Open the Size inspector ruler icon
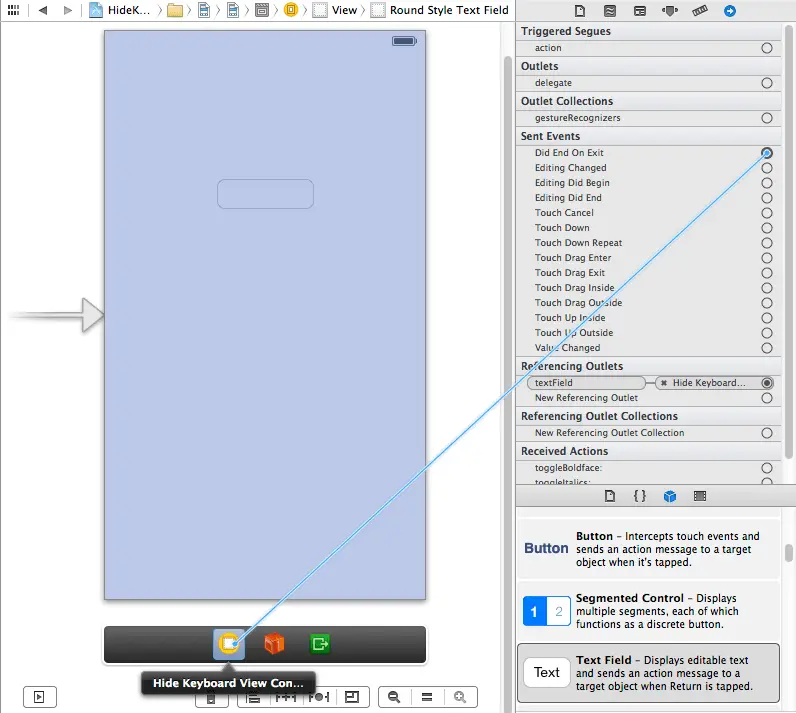Screen dimensions: 796x713 (699, 10)
